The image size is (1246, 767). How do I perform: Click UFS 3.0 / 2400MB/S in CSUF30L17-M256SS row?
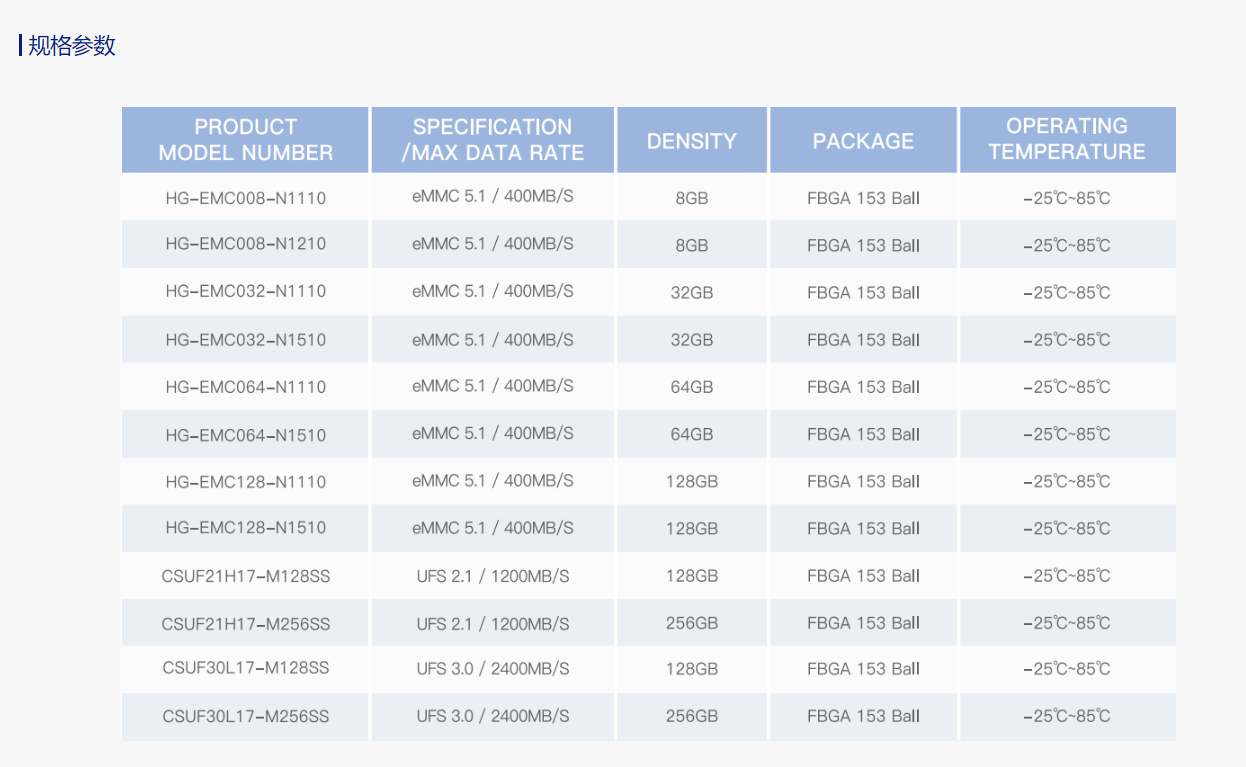(x=493, y=716)
